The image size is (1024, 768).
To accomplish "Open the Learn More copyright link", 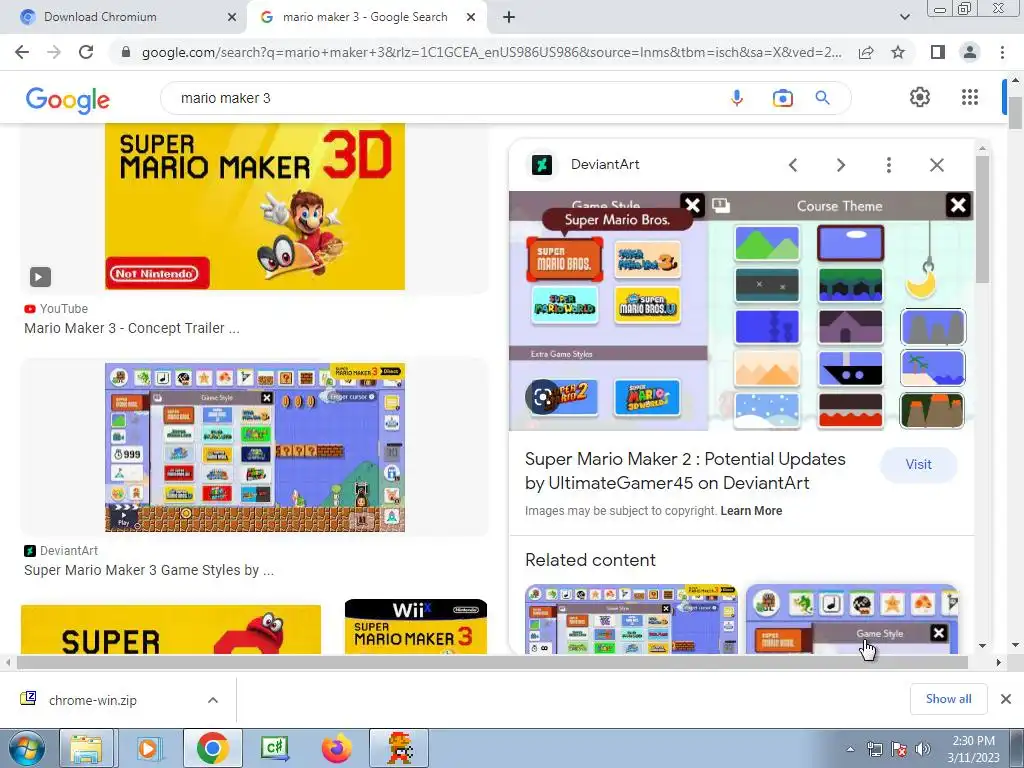I will [751, 511].
